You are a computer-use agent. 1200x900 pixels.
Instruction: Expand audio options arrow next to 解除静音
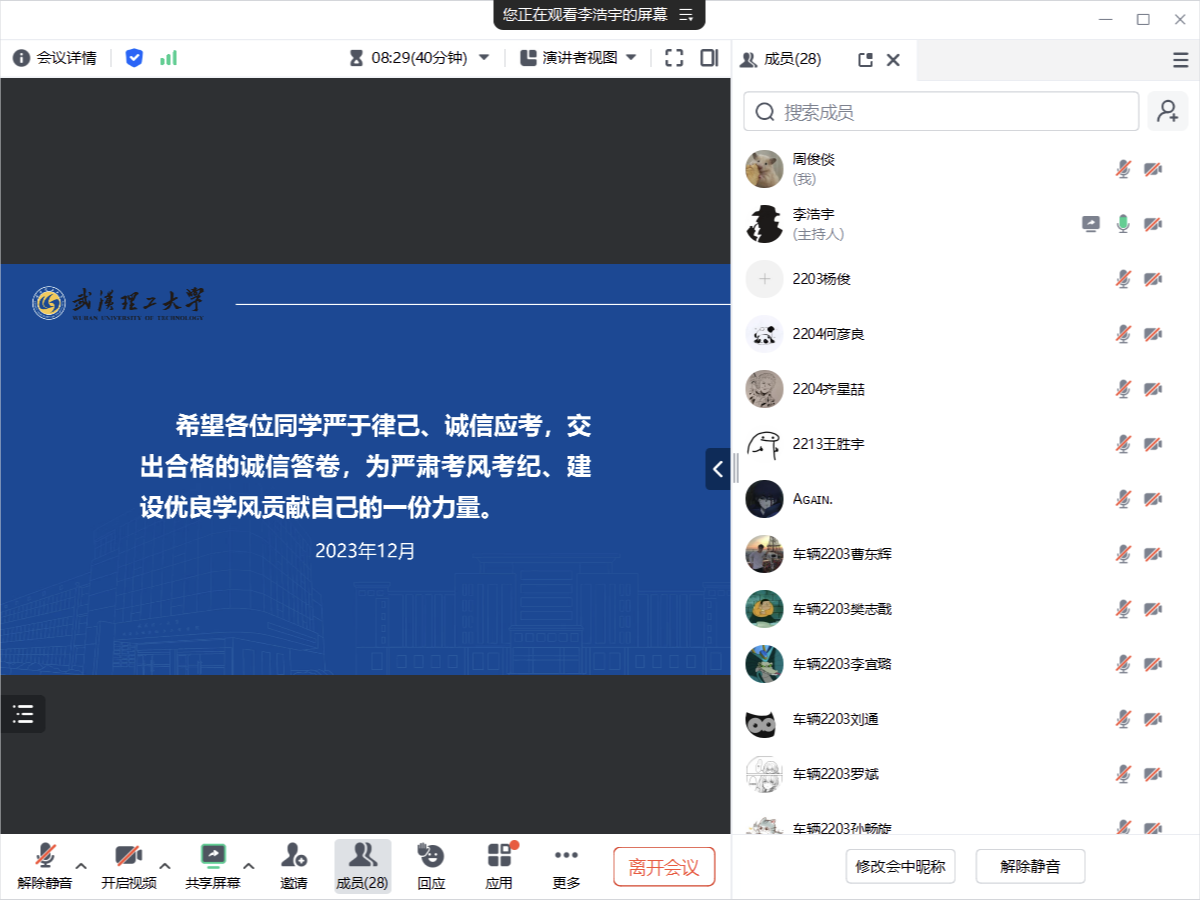pos(82,865)
